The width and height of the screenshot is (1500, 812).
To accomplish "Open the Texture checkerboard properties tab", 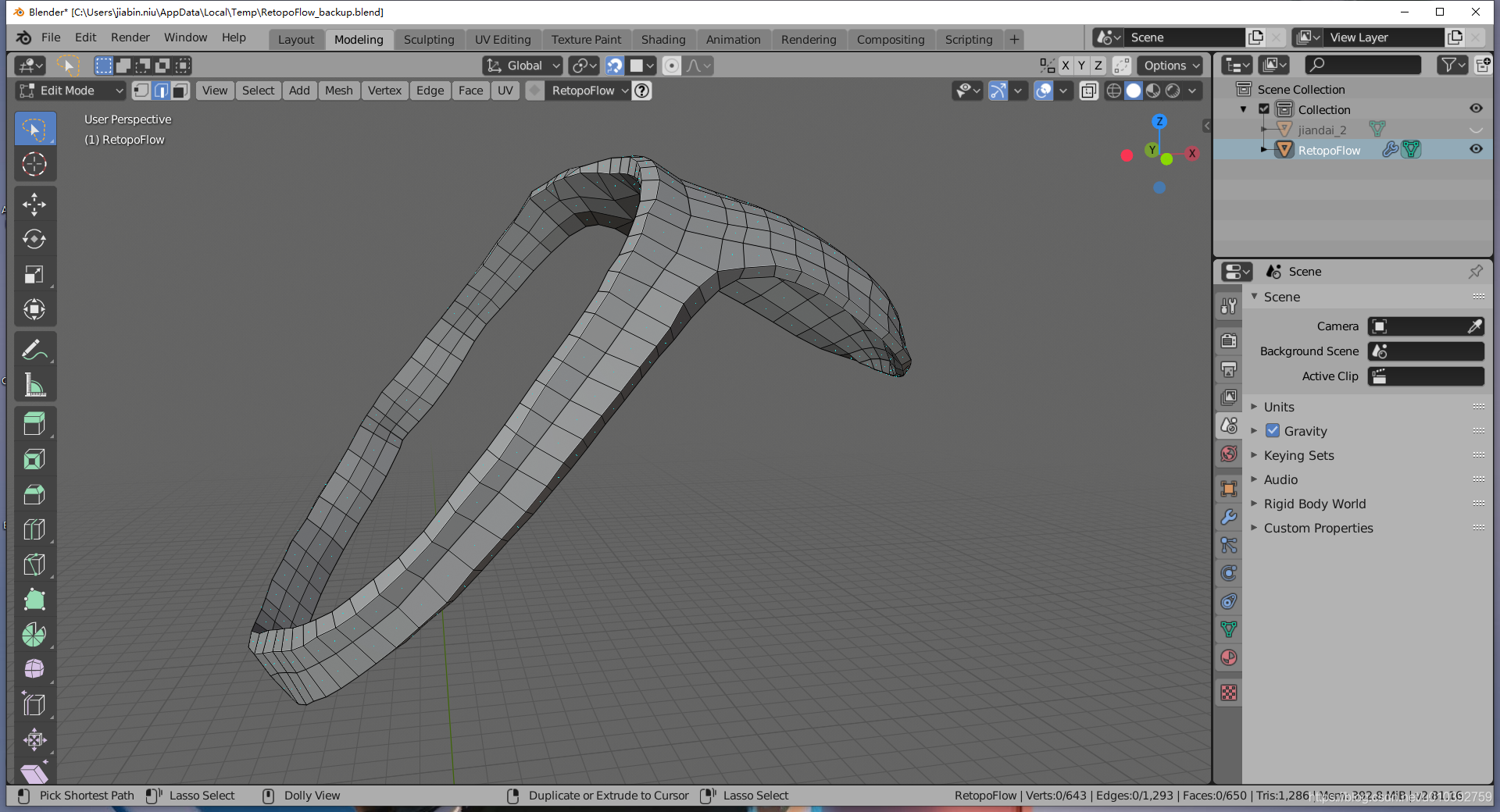I will 1229,693.
